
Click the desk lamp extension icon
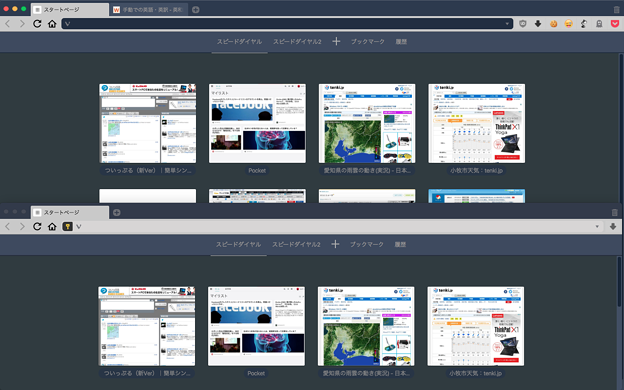tap(583, 24)
